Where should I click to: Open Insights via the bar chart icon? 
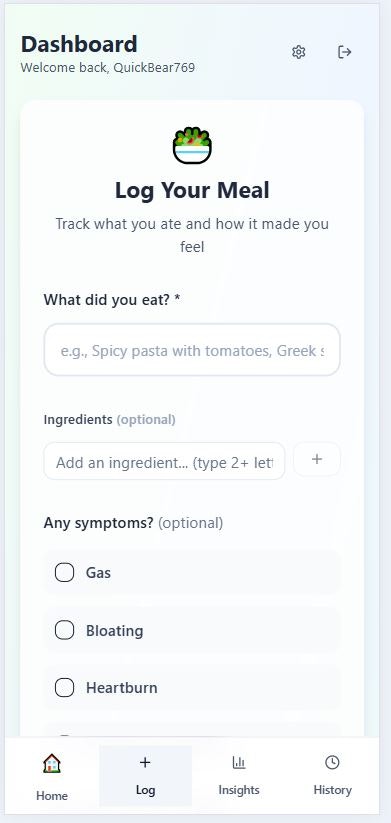(239, 762)
